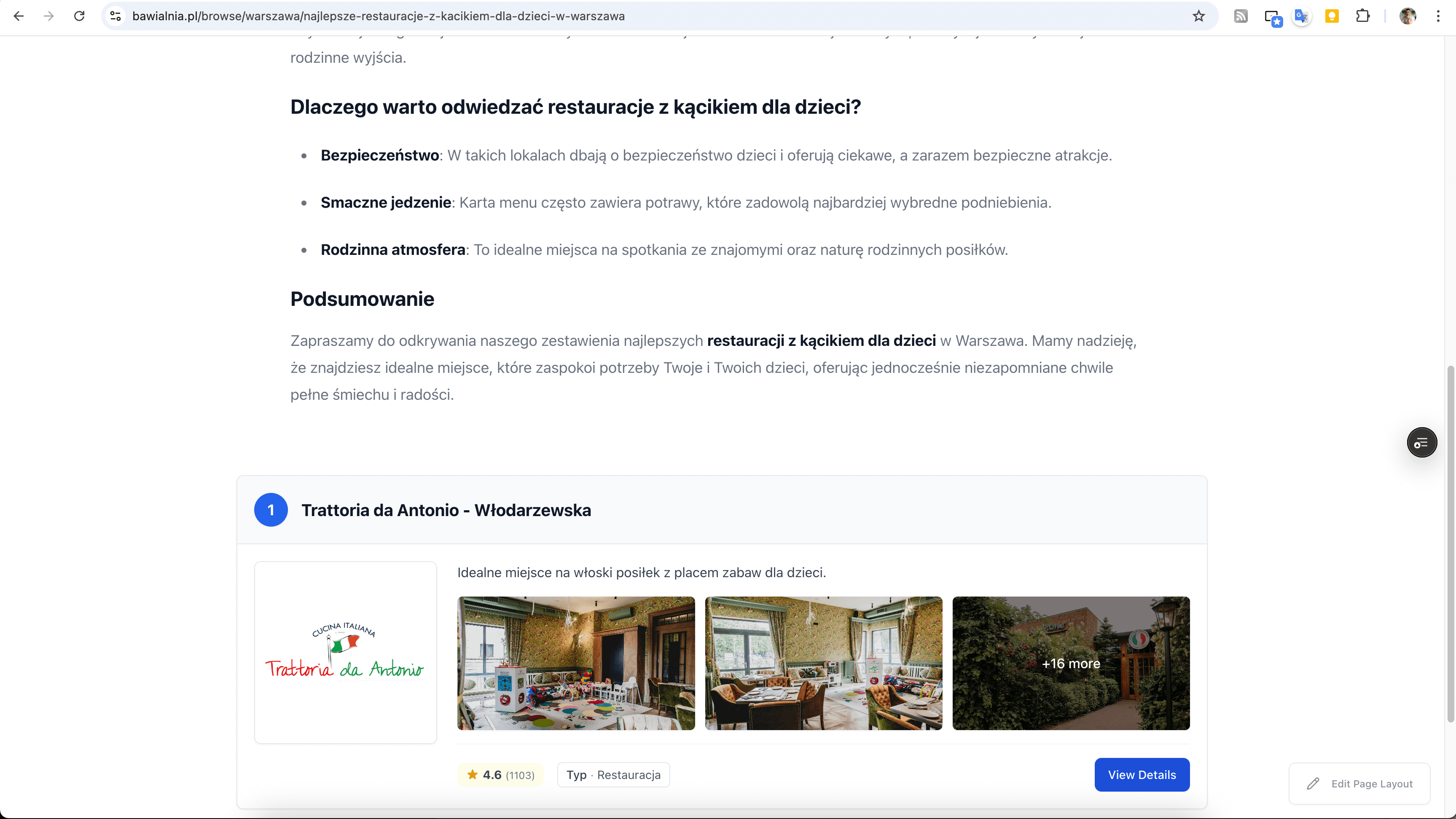Open the RSS feed extension icon
This screenshot has height=819, width=1456.
(x=1241, y=16)
